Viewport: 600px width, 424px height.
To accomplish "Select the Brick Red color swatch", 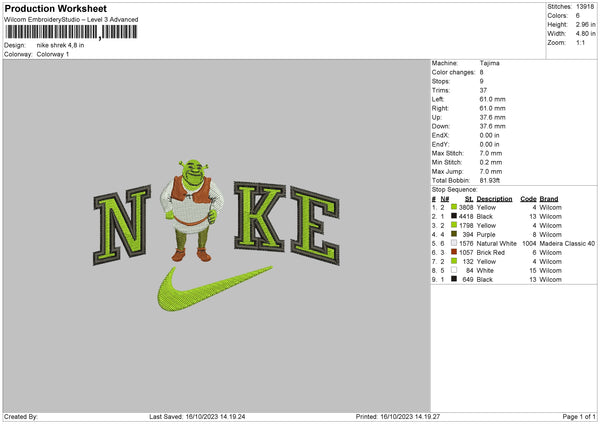I will click(454, 252).
